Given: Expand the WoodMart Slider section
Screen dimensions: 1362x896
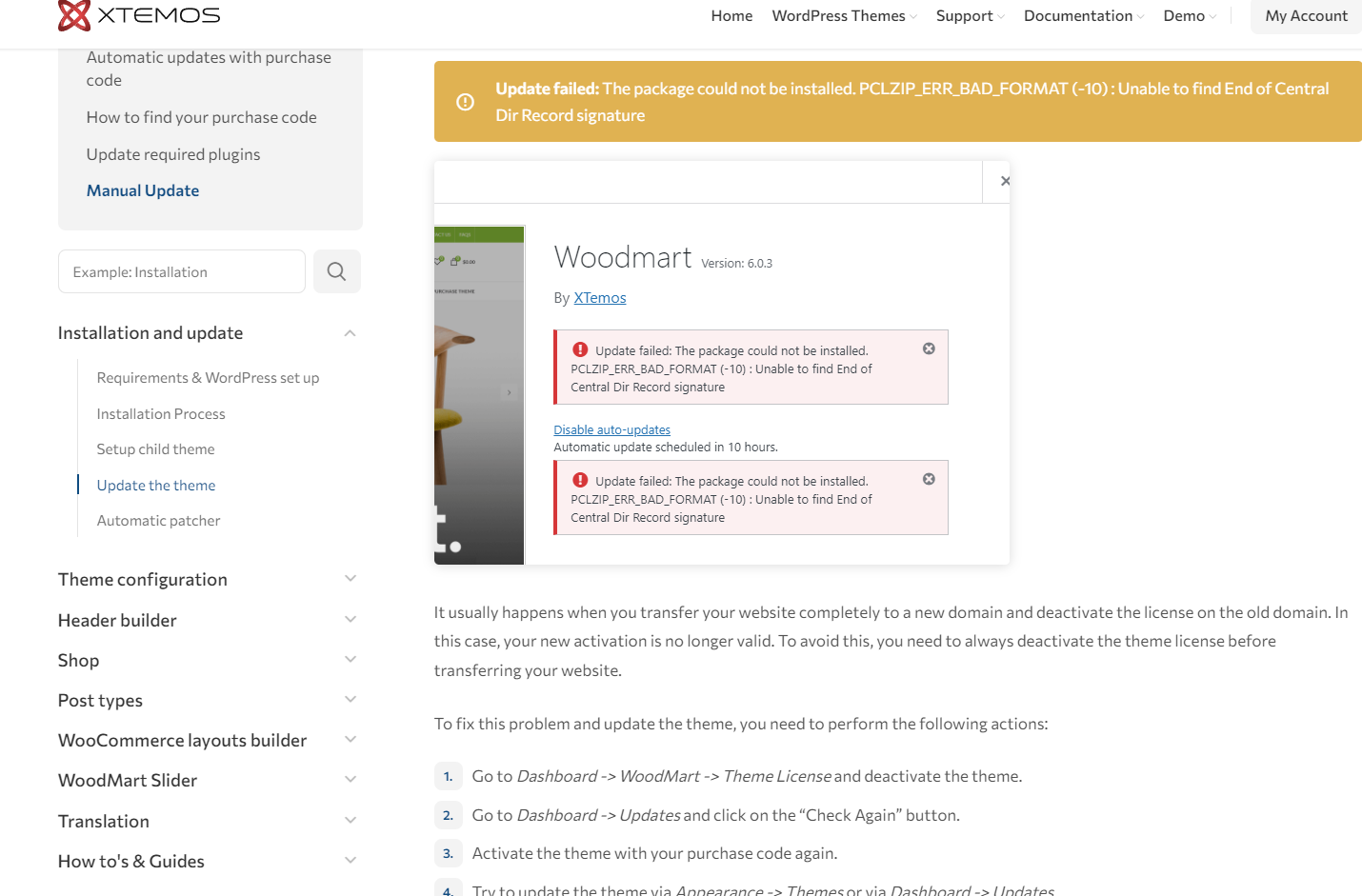Looking at the screenshot, I should [350, 780].
